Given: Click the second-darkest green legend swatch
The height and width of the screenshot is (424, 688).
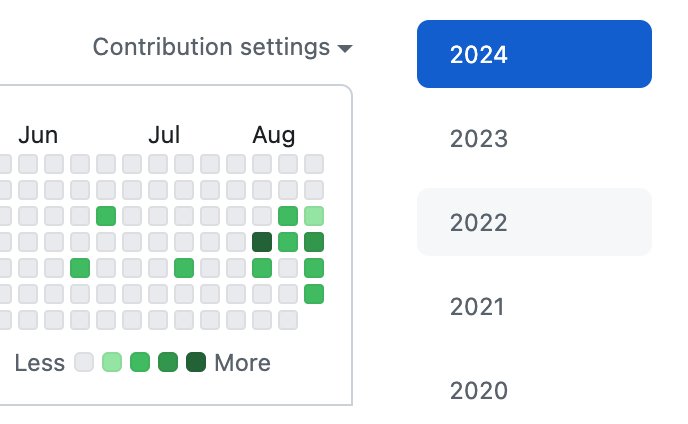Looking at the screenshot, I should click(168, 362).
